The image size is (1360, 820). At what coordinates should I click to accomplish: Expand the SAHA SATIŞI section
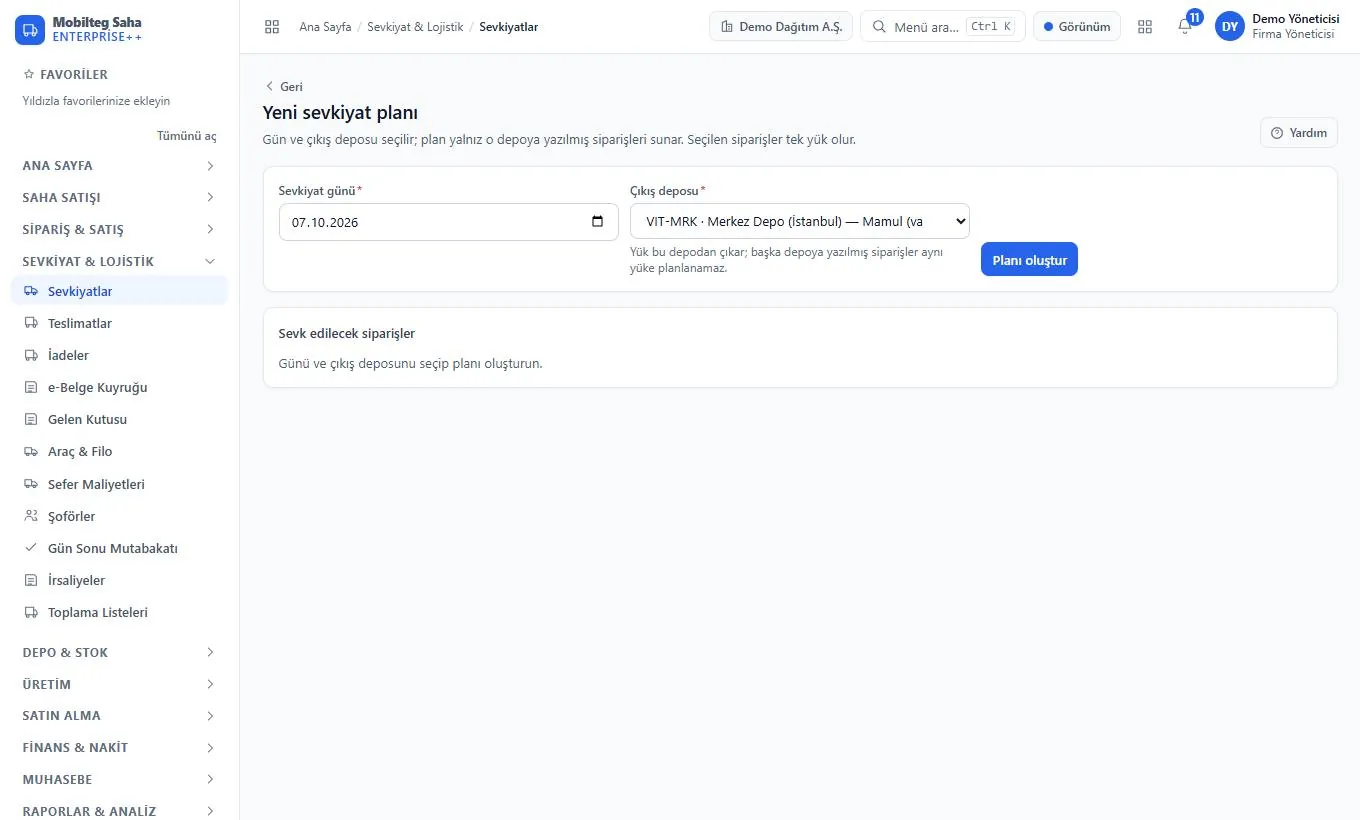(x=119, y=197)
